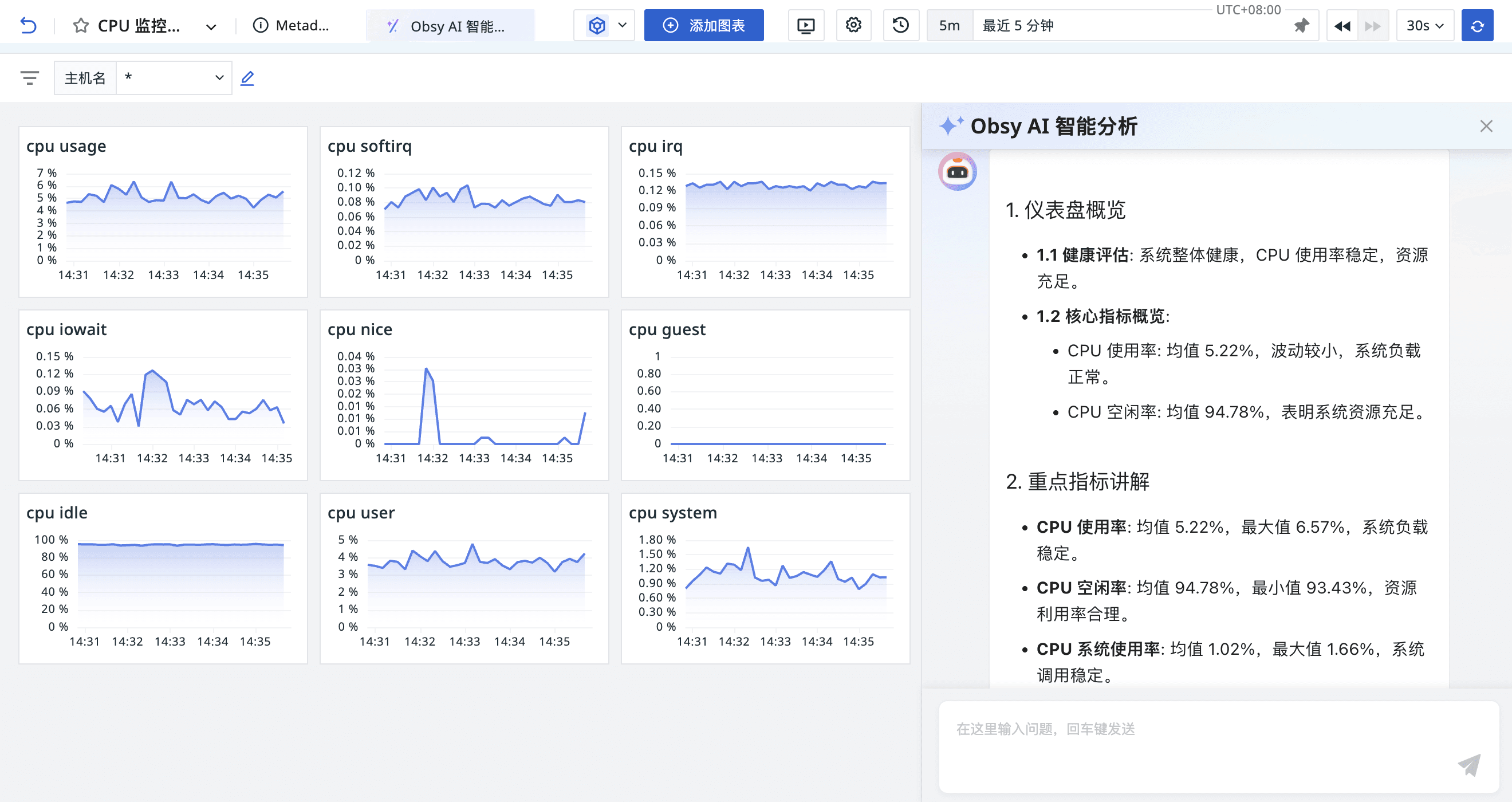This screenshot has height=802, width=1512.
Task: Open dashboard settings gear icon
Action: pyautogui.click(x=853, y=25)
